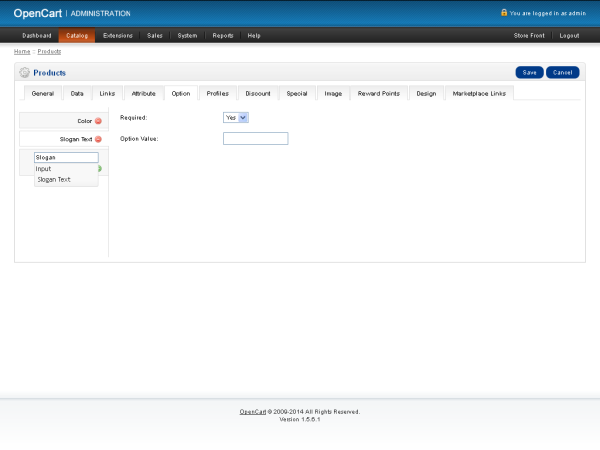Focus the Option Value text field
This screenshot has height=450, width=600.
click(255, 139)
